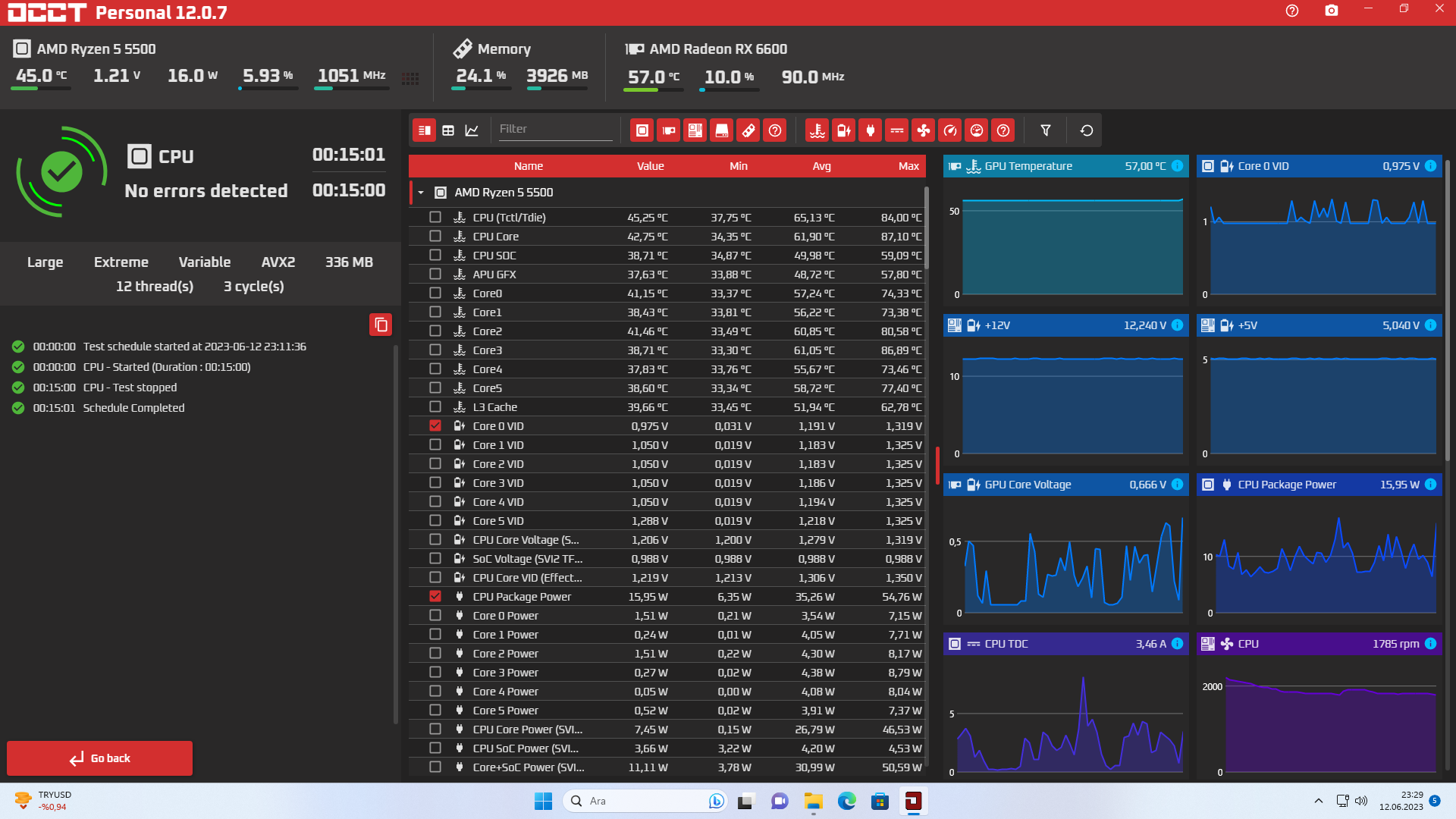Toggle the CPU hardware filter icon
The height and width of the screenshot is (819, 1456).
[x=642, y=130]
